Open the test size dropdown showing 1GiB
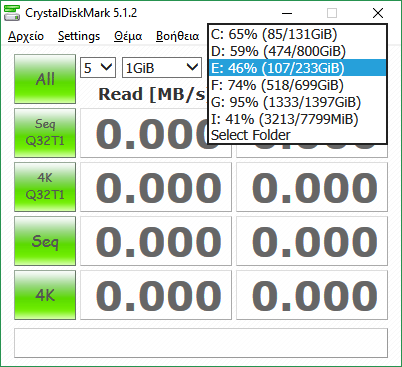 [x=162, y=68]
